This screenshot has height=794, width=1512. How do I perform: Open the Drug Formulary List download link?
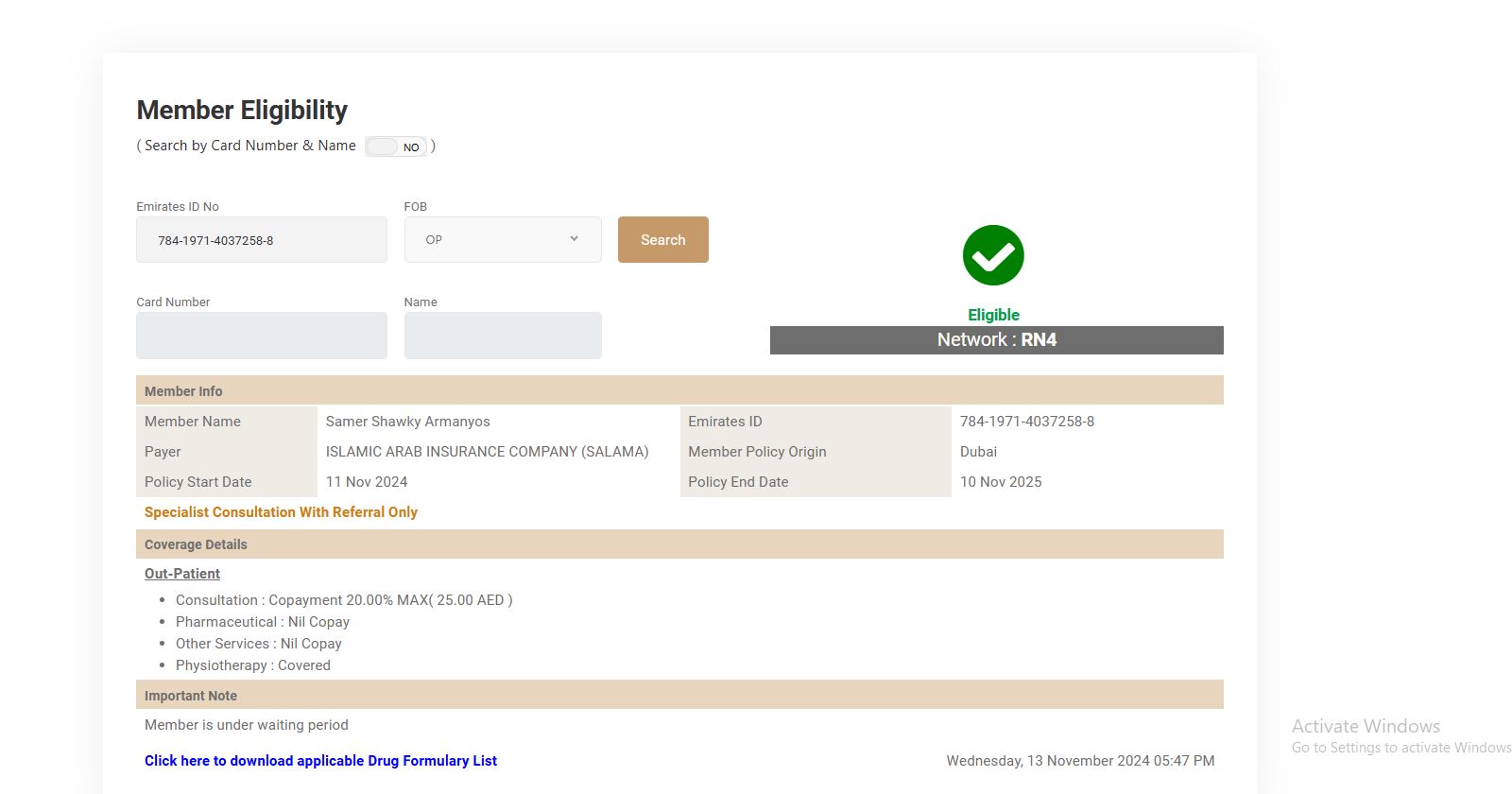320,761
